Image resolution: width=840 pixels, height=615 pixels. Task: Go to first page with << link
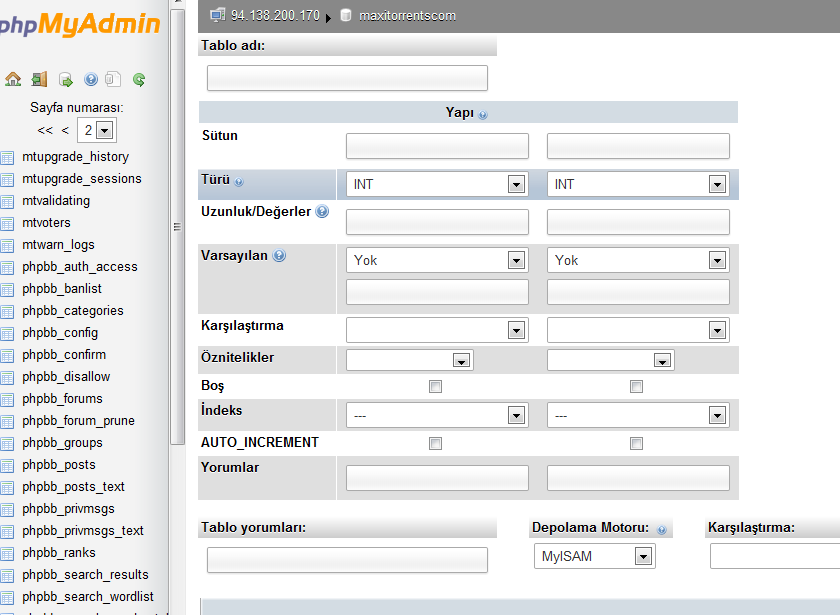(45, 130)
